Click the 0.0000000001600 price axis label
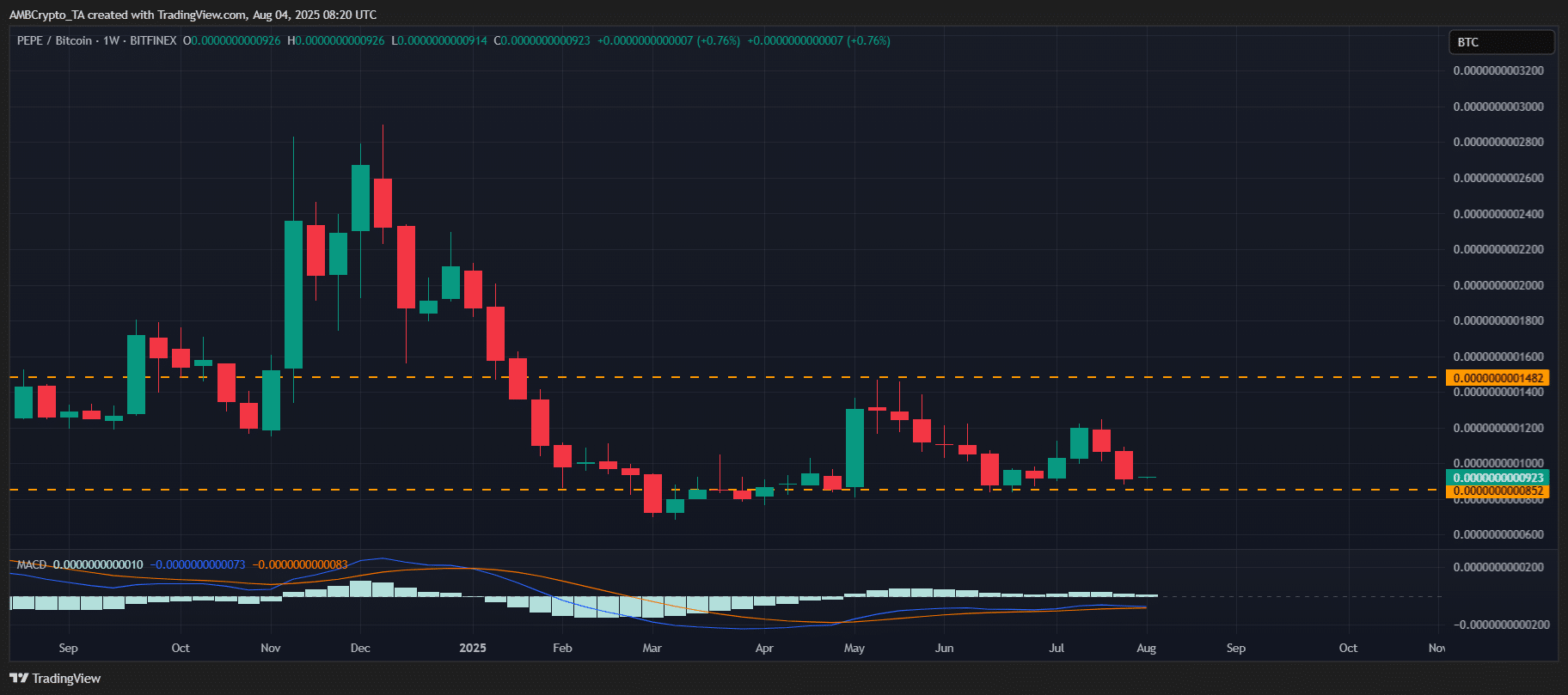Screen dimensions: 1568x695 [1498, 357]
